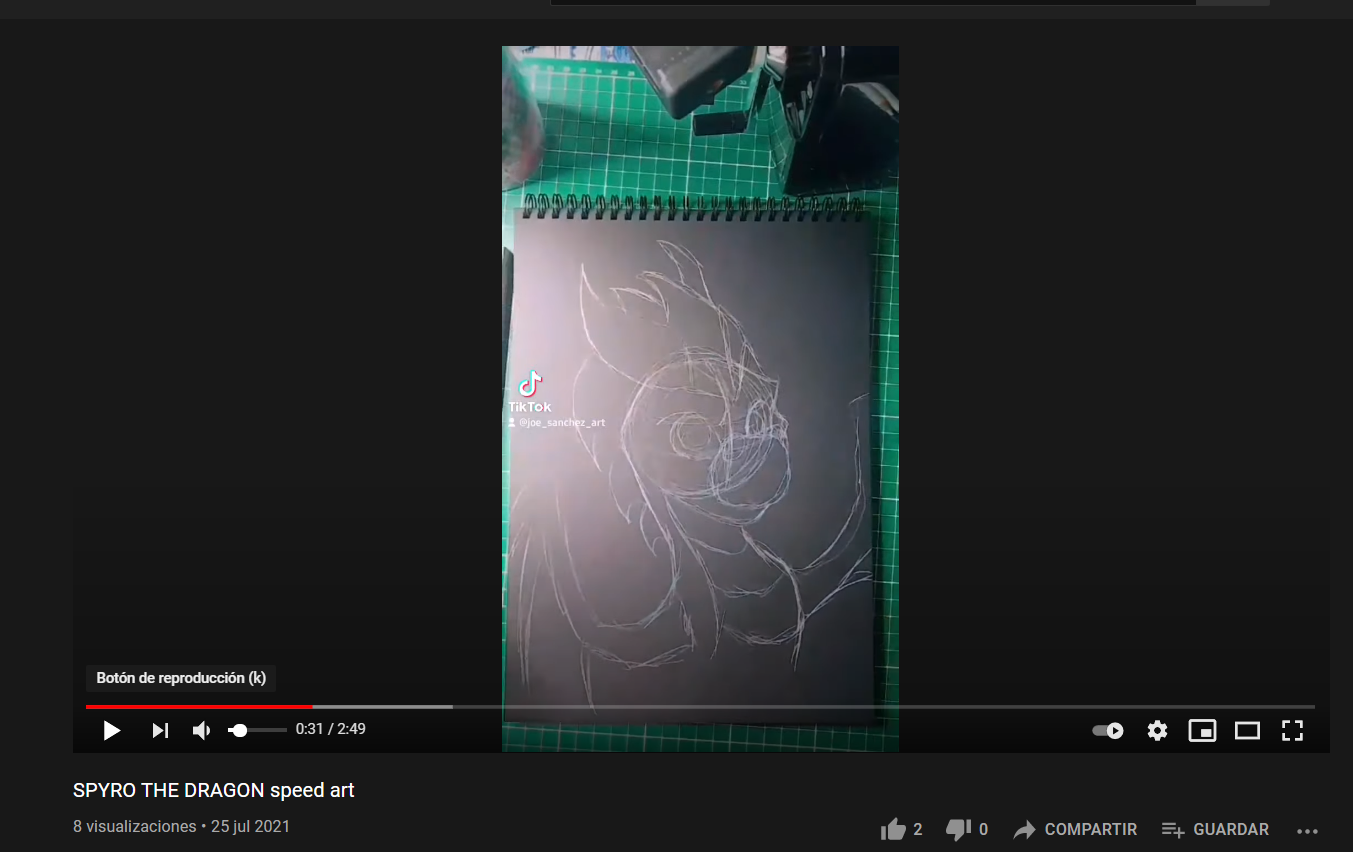Adjust the volume slider
Viewport: 1353px width, 852px height.
[258, 731]
